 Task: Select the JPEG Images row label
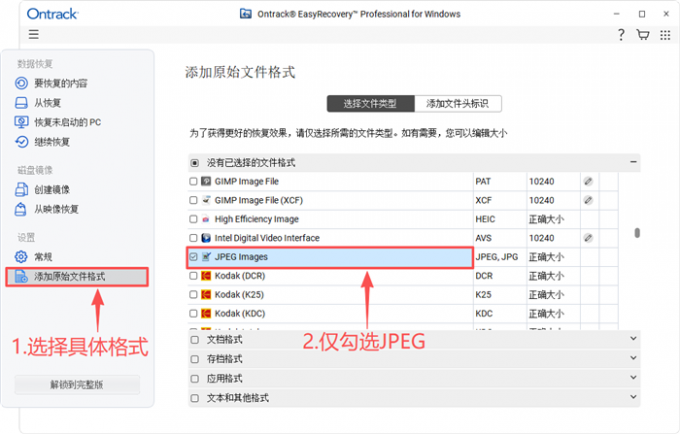pos(241,257)
